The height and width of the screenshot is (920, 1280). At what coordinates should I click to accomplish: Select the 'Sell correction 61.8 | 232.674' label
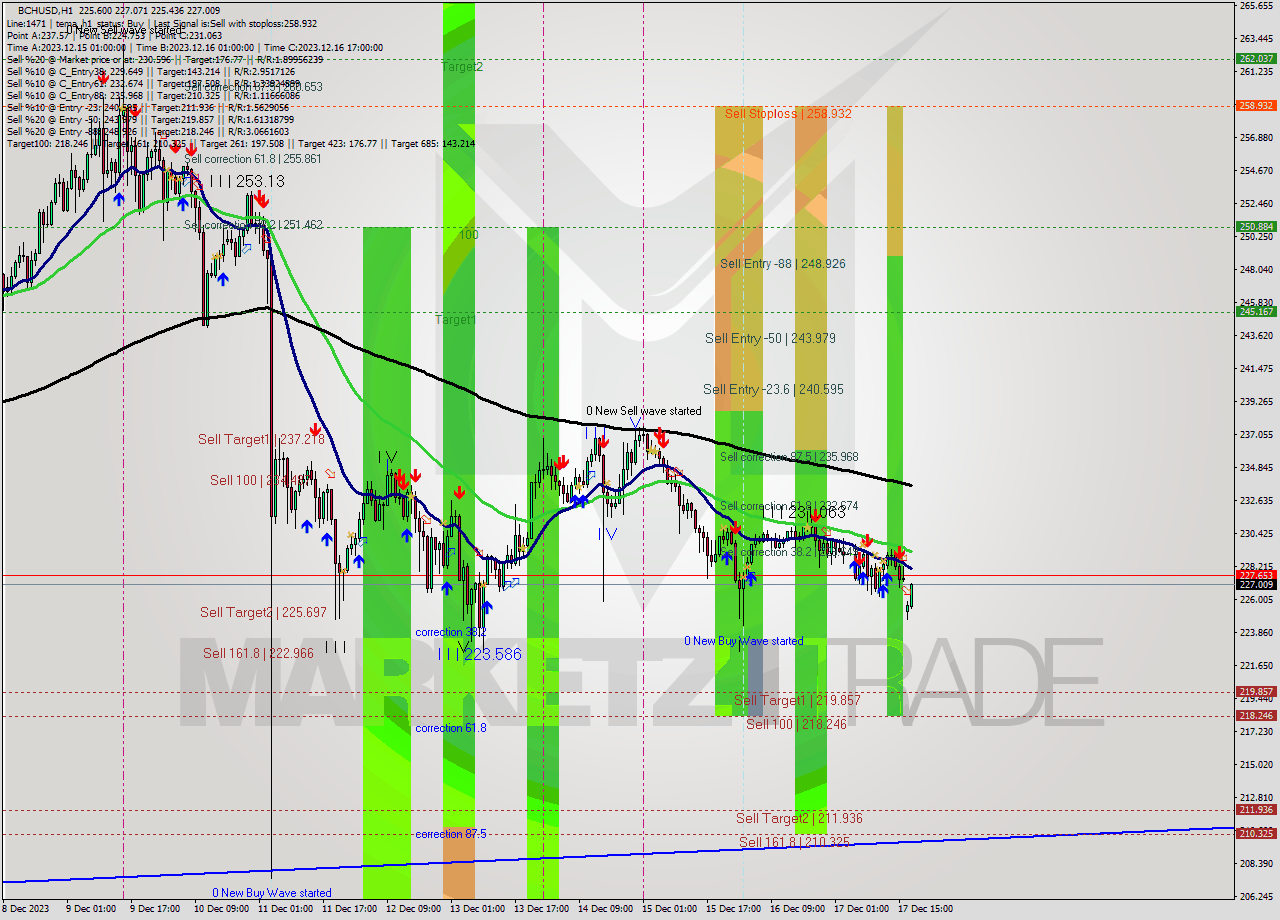(789, 506)
